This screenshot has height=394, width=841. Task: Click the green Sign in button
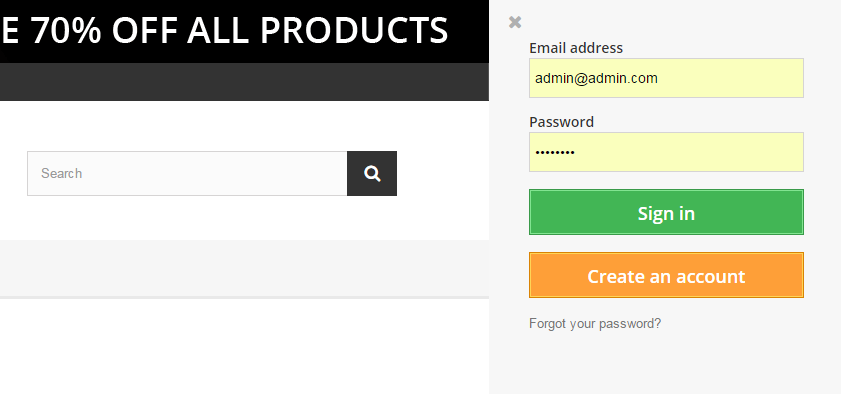666,212
